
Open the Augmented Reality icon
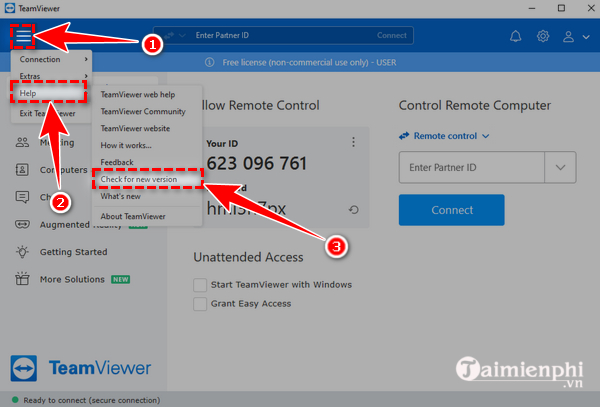click(x=22, y=224)
